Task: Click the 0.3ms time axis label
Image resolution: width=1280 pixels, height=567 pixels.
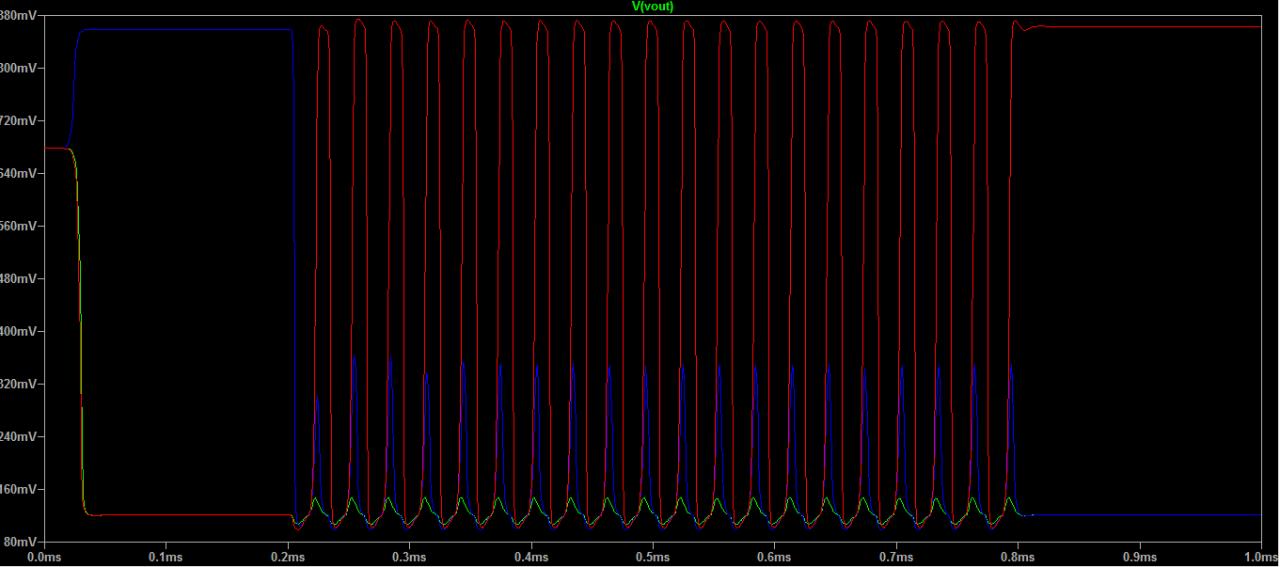Action: 409,556
